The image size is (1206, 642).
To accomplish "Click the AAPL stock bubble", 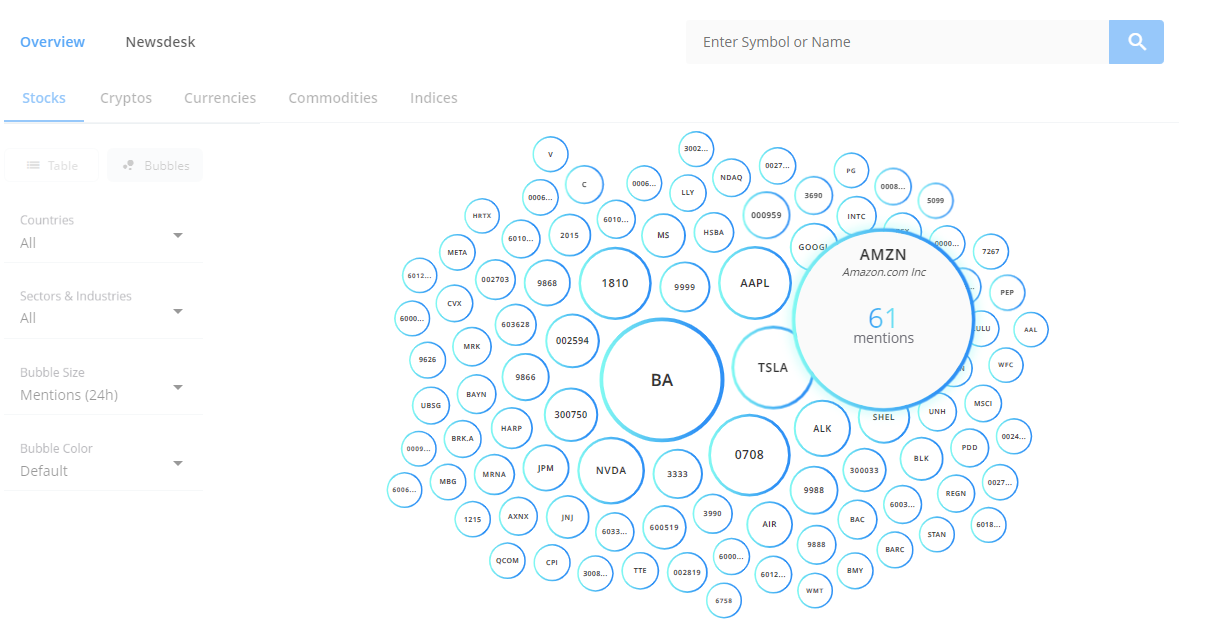I will (754, 283).
